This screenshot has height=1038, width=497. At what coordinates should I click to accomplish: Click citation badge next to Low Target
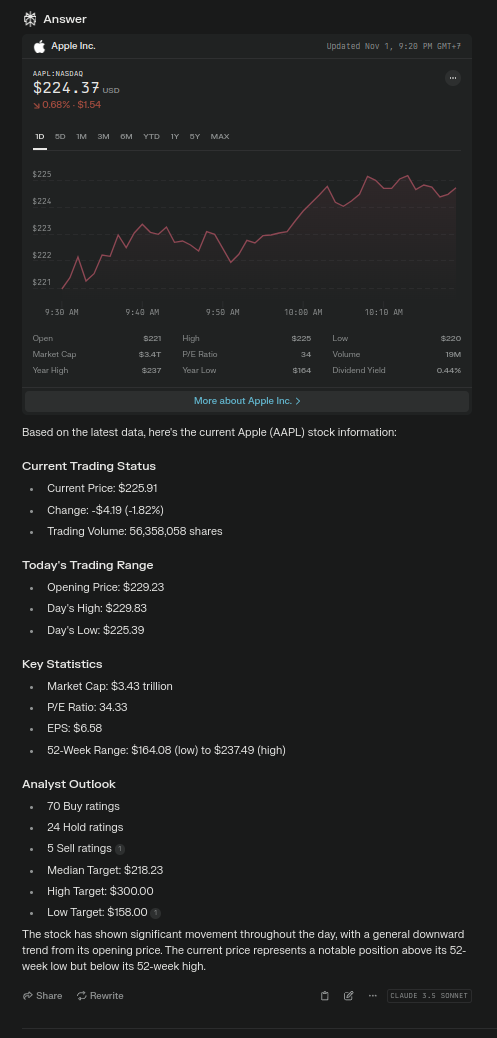[156, 913]
